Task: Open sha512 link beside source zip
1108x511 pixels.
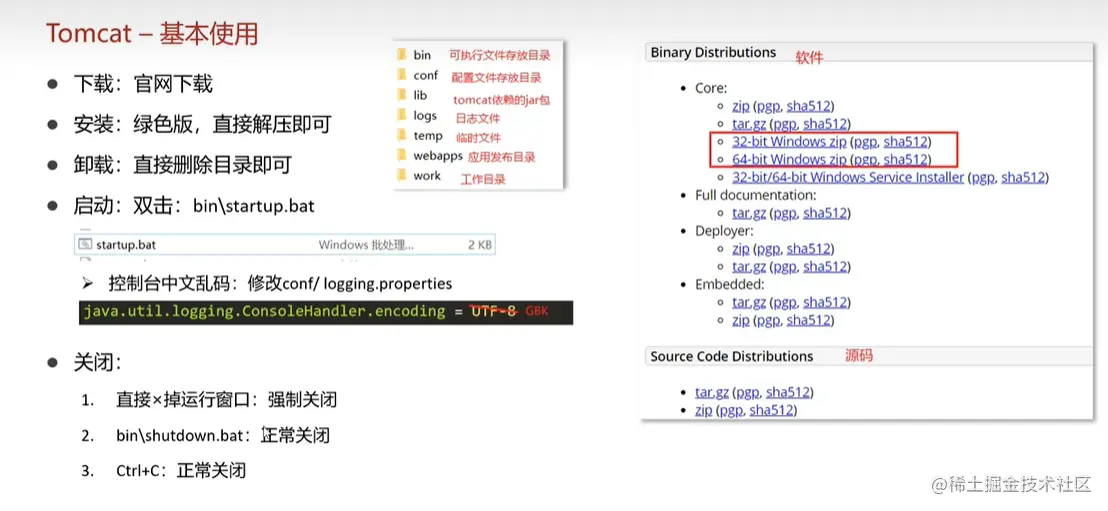Action: tap(771, 410)
